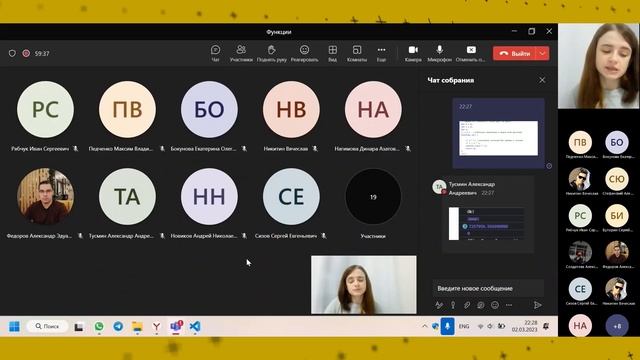The width and height of the screenshot is (640, 360).
Task: Select the НВ participant tile
Action: click(291, 109)
